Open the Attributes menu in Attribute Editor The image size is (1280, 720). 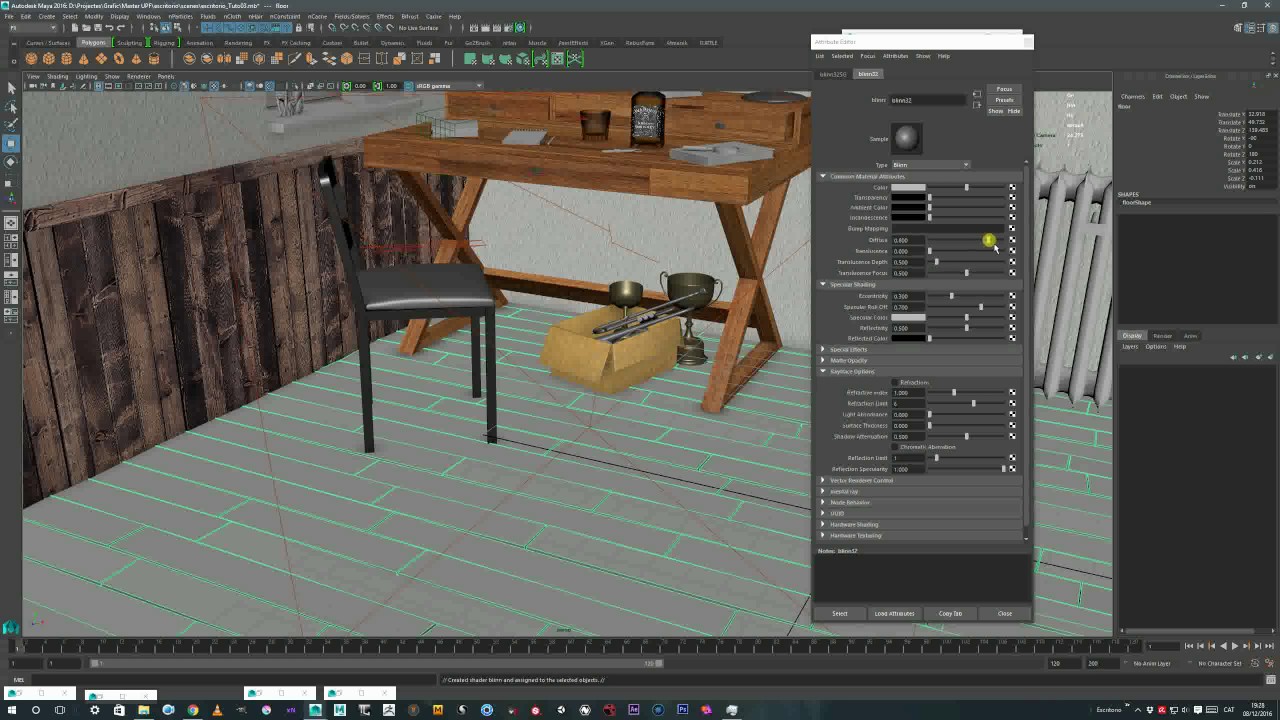tap(895, 56)
